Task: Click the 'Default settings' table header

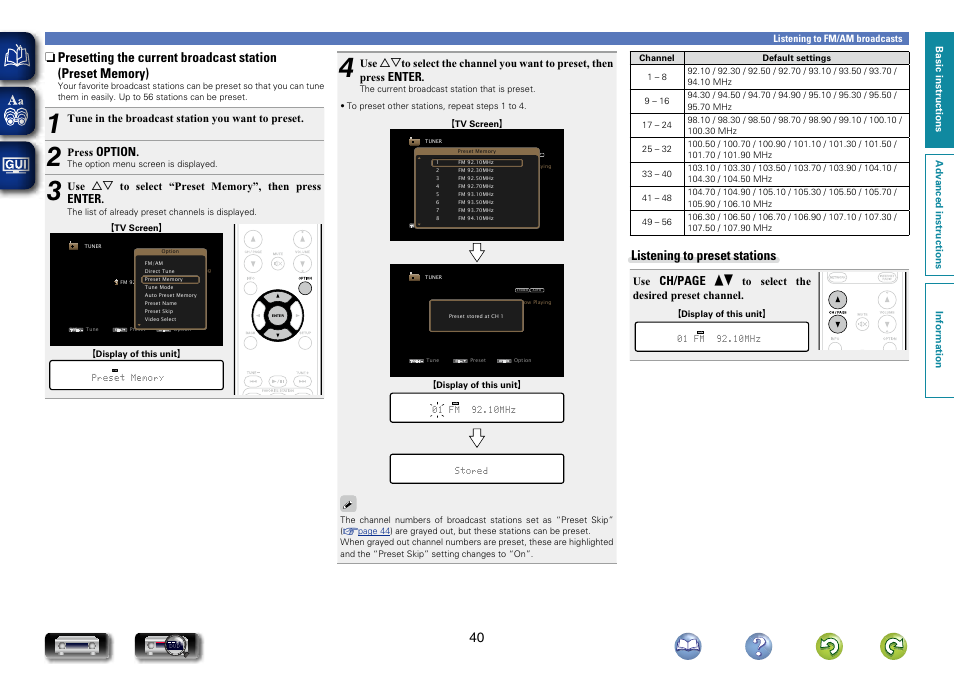Action: (x=796, y=58)
